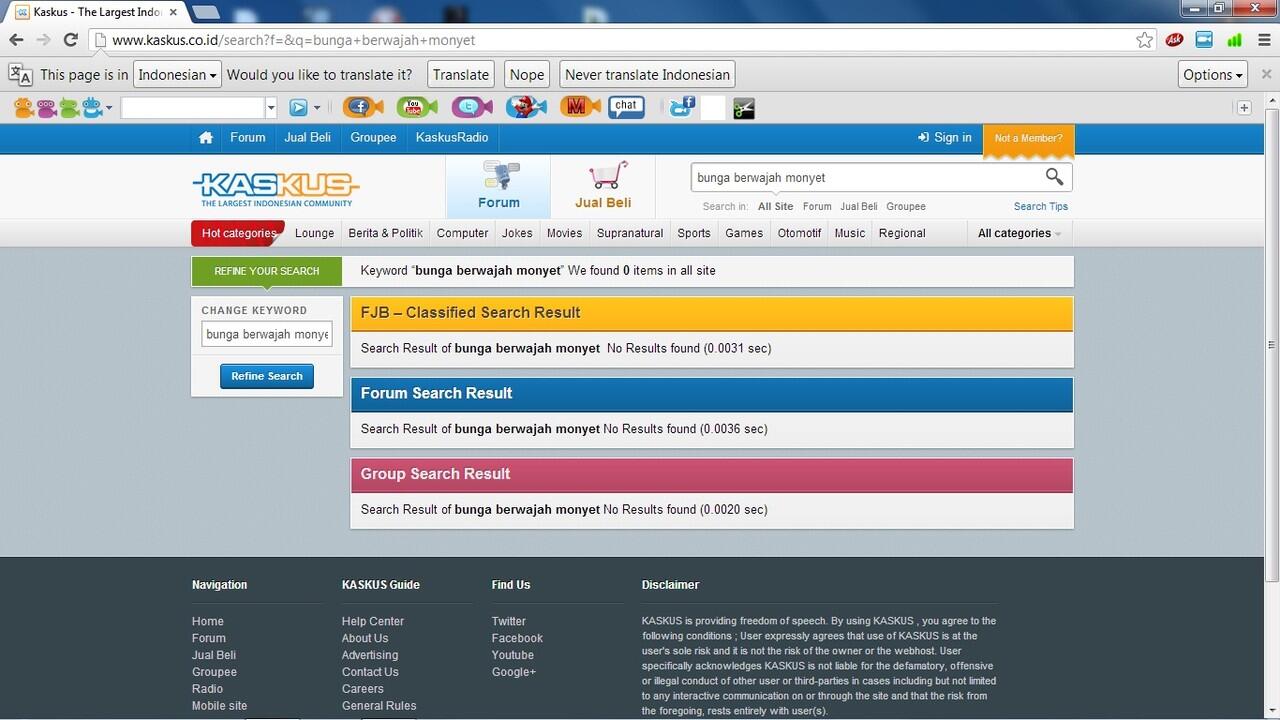Go to Kaskus home via house icon
Image resolution: width=1280 pixels, height=720 pixels.
pyautogui.click(x=206, y=138)
